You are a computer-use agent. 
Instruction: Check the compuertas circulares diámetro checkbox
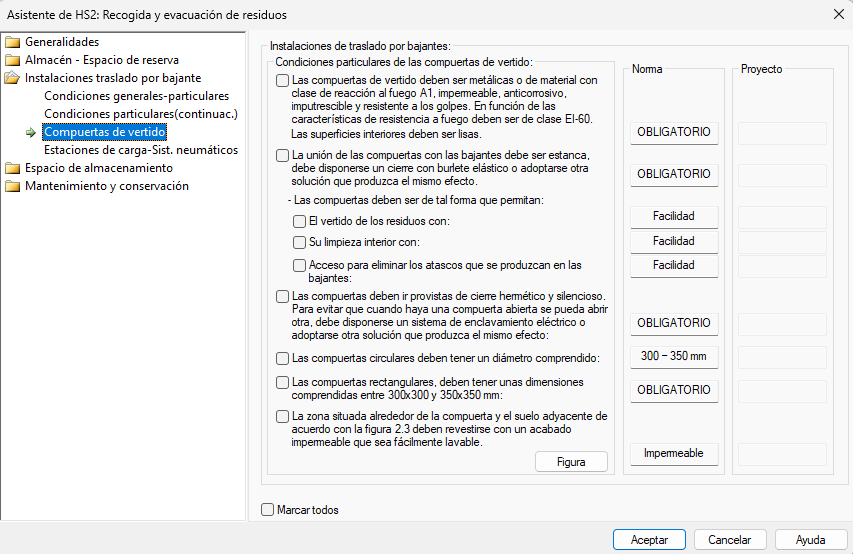(x=282, y=358)
